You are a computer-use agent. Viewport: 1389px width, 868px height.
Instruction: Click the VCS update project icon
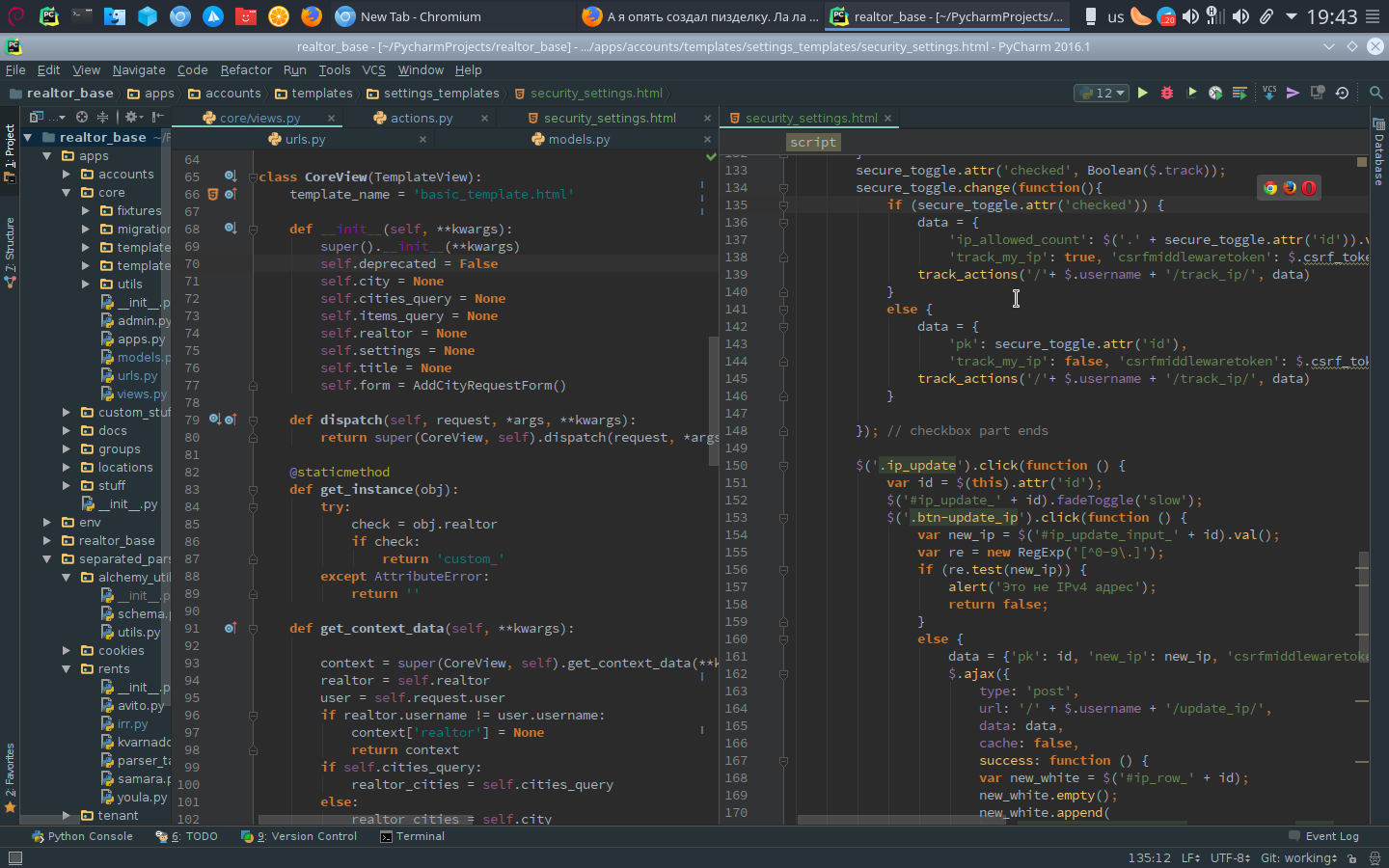pos(1269,93)
